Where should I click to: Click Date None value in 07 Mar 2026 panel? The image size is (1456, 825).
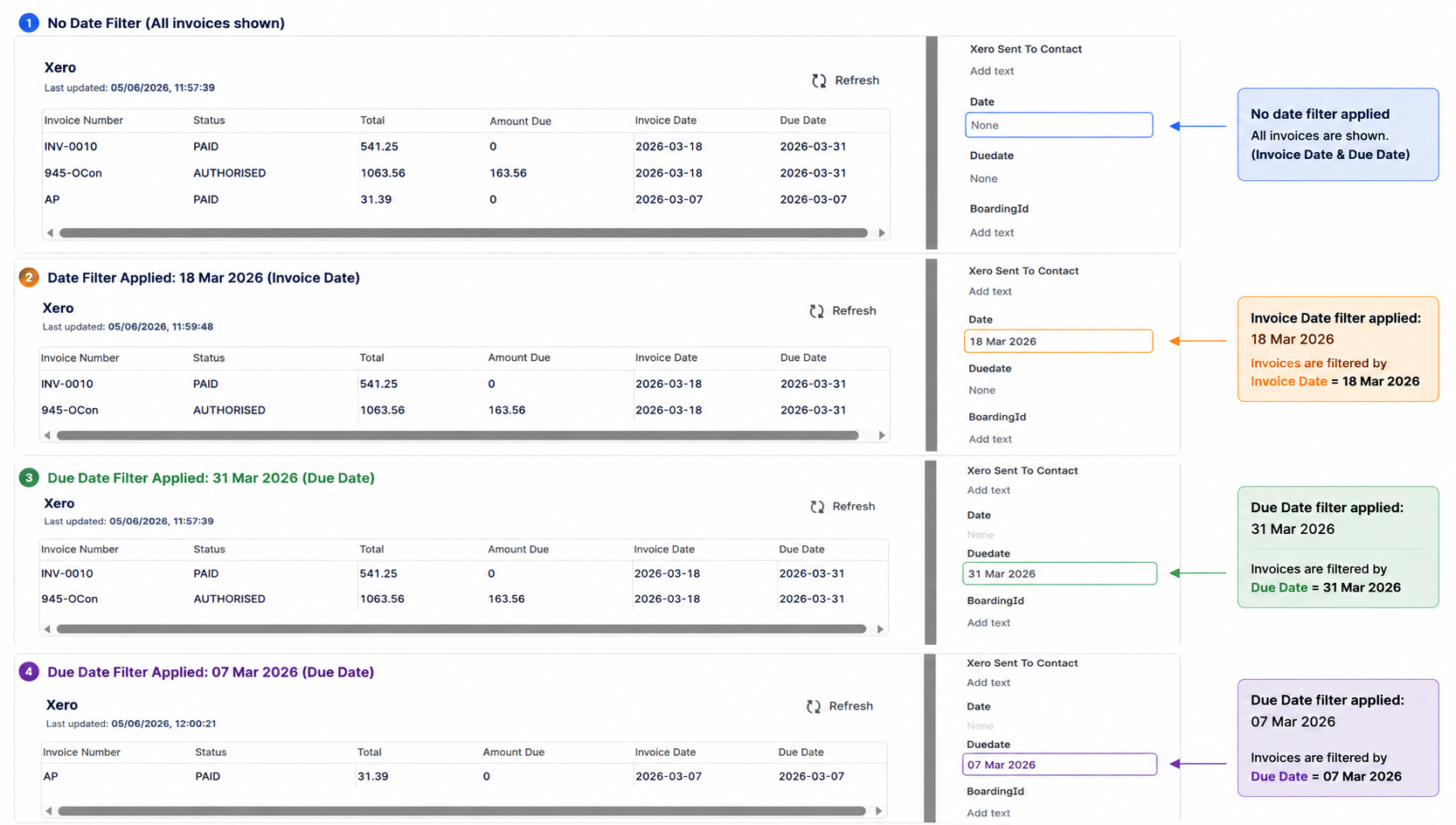coord(980,725)
